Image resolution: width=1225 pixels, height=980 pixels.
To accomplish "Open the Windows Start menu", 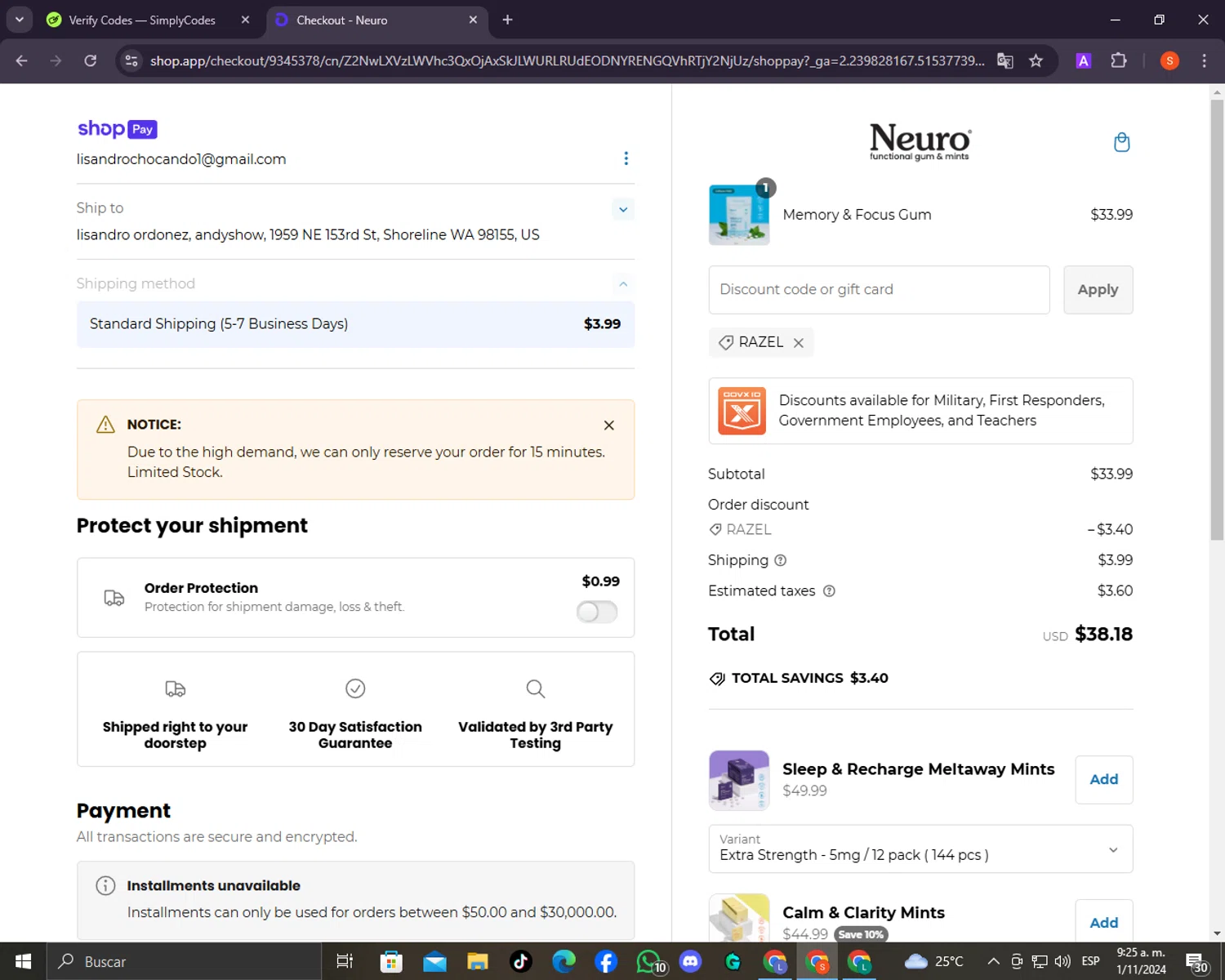I will coord(23,961).
